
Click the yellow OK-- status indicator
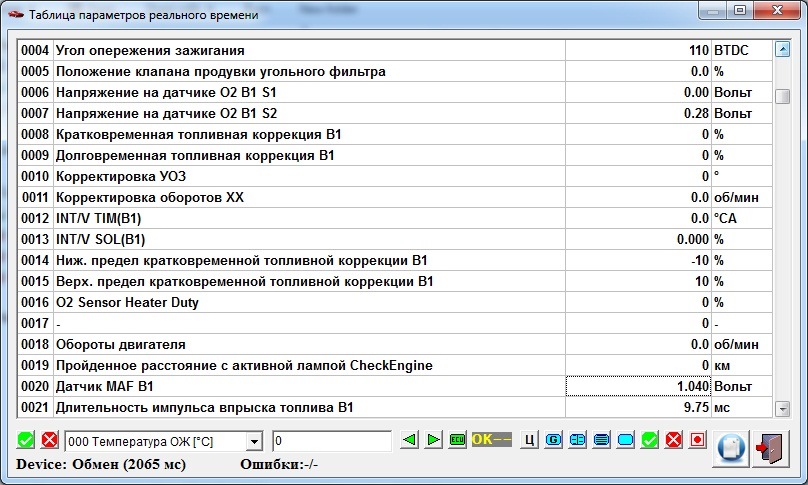click(x=492, y=439)
